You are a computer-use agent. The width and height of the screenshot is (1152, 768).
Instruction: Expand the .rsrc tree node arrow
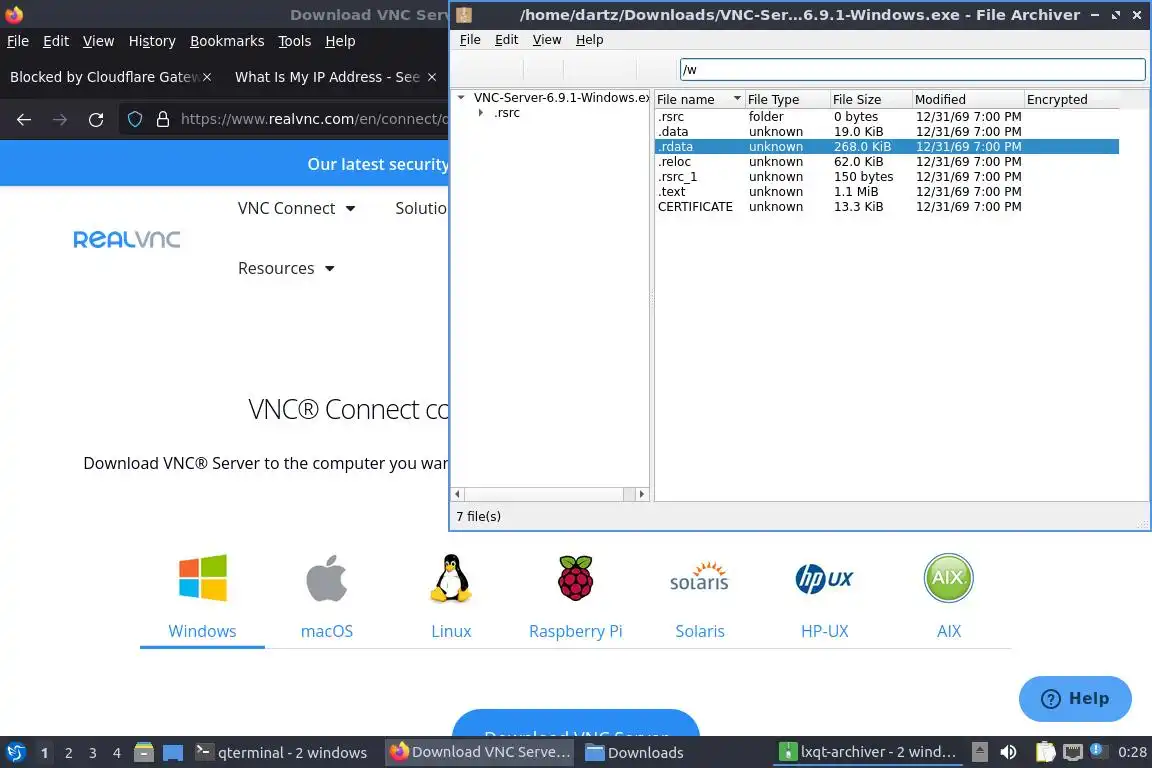[480, 112]
